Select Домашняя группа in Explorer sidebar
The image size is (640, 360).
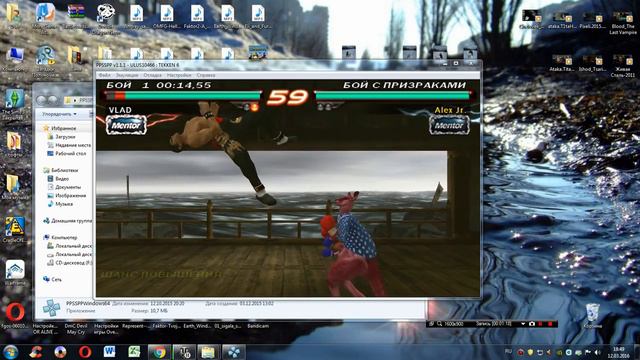[67, 221]
